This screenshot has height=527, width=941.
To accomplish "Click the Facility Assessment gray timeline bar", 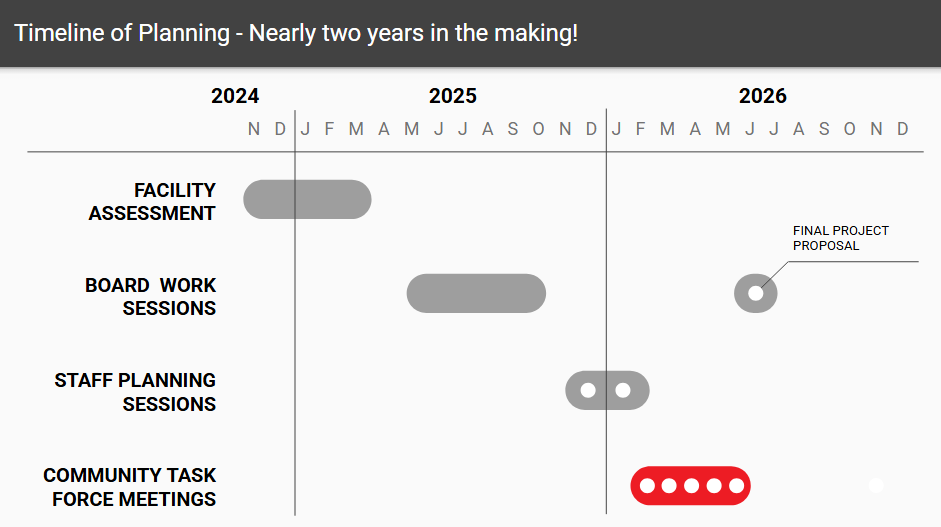I will point(307,199).
